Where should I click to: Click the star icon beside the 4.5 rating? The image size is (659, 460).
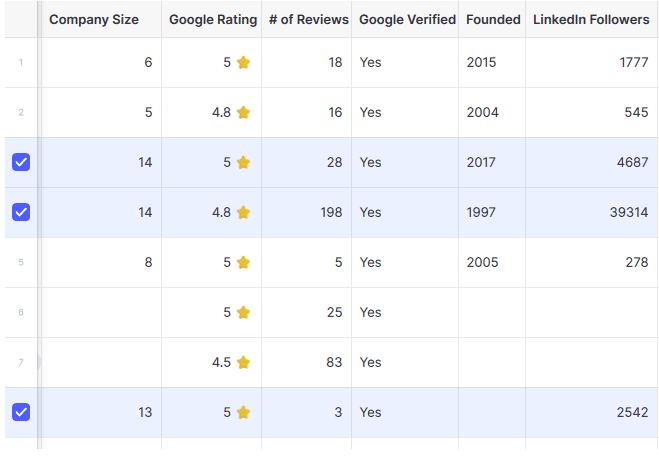[x=243, y=362]
